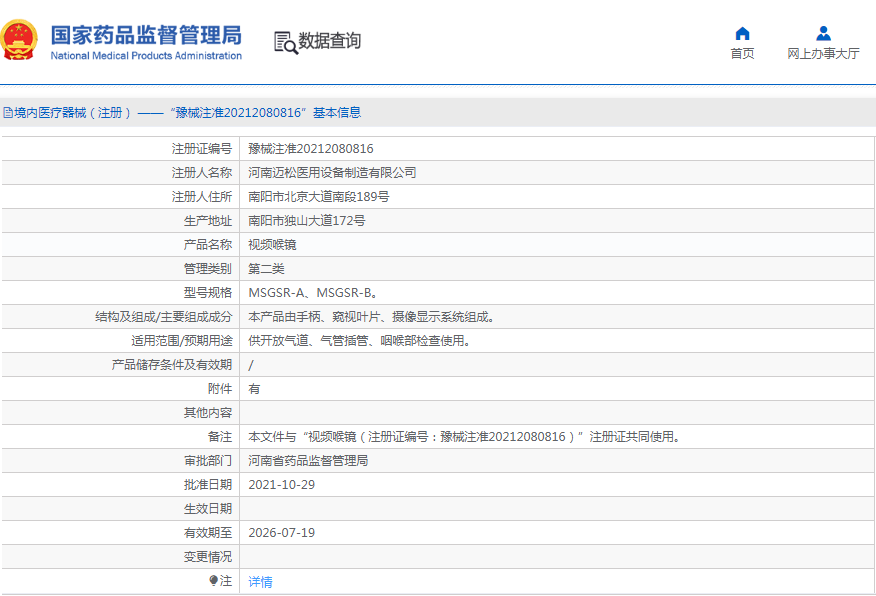
Task: Click the National Medical Products Administration text
Action: coord(146,56)
